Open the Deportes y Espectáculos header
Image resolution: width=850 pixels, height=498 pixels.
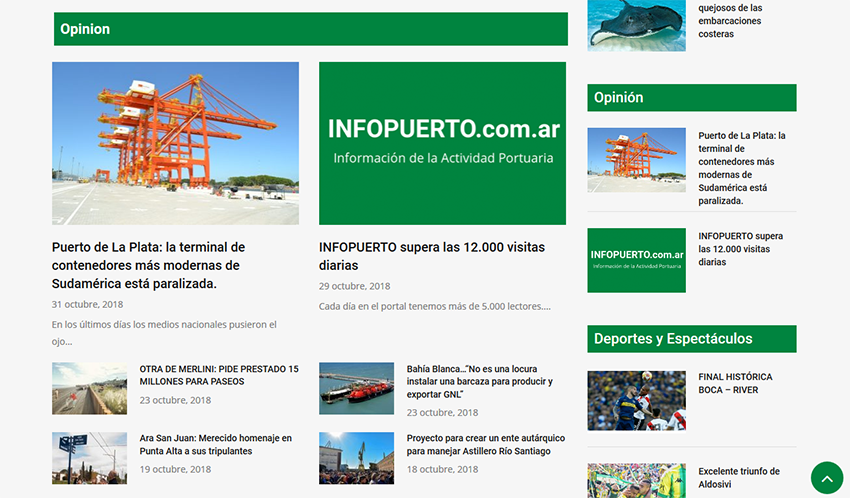692,339
